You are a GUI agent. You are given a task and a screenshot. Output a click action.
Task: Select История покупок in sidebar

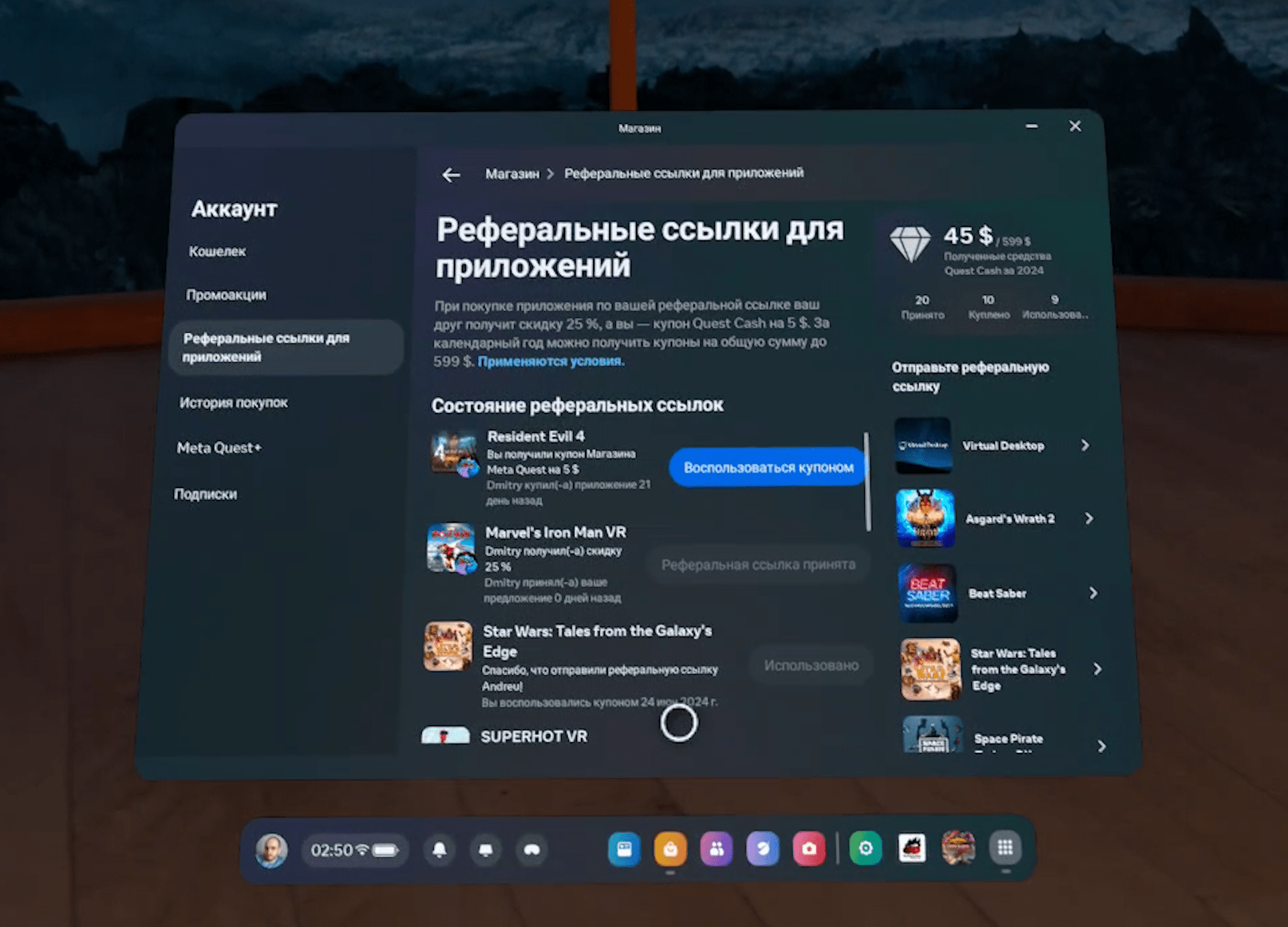coord(234,403)
